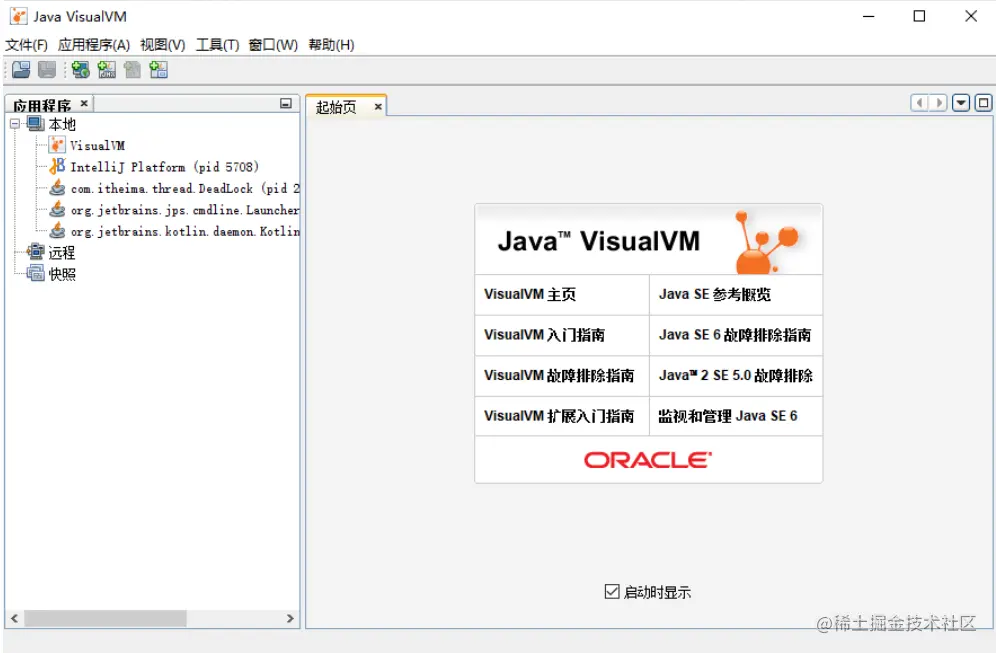This screenshot has width=996, height=653.
Task: Select org.jetbrains.jps.cmdline.Launcher process
Action: pyautogui.click(x=185, y=210)
